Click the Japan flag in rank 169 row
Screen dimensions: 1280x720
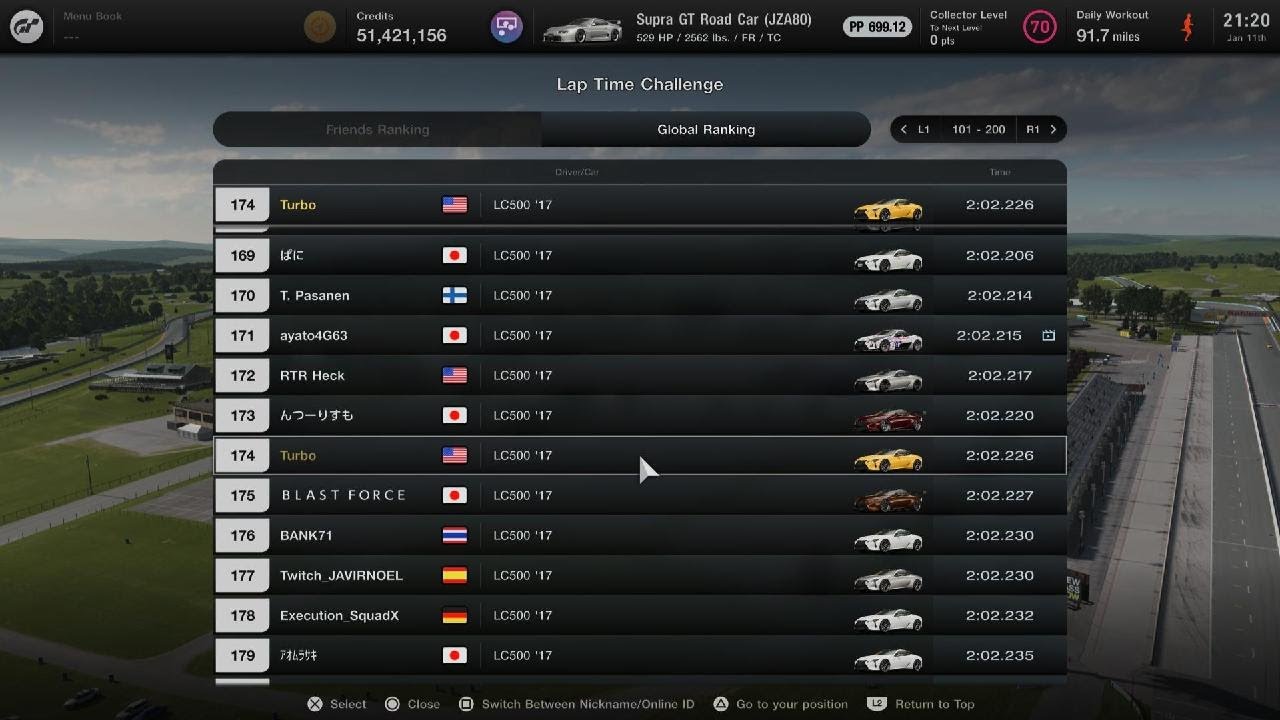[x=454, y=255]
